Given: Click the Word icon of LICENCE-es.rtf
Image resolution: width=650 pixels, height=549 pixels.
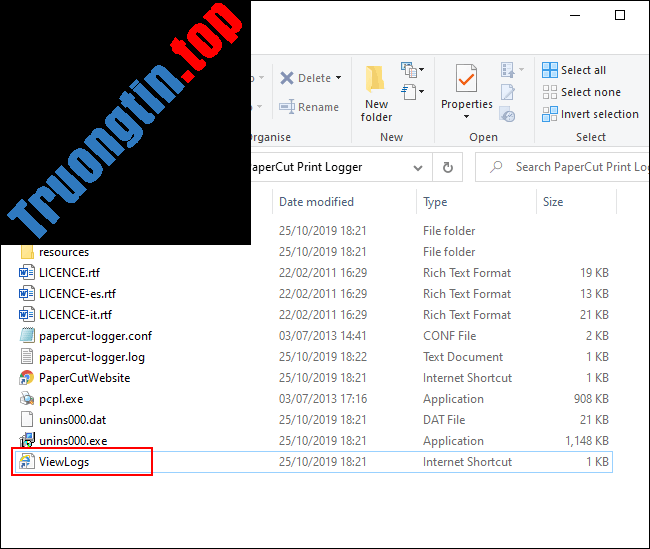Looking at the screenshot, I should coord(27,294).
